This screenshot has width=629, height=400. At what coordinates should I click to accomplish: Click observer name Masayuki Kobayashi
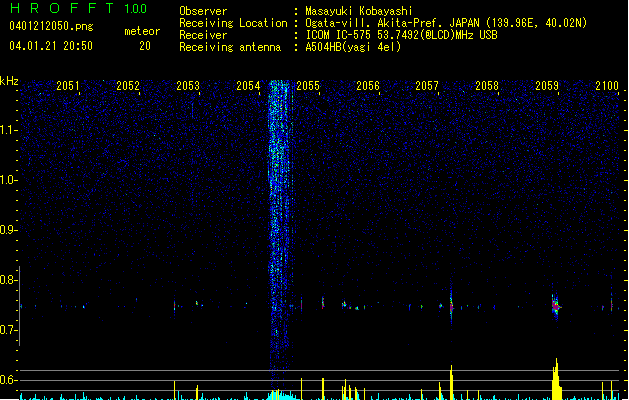point(359,11)
